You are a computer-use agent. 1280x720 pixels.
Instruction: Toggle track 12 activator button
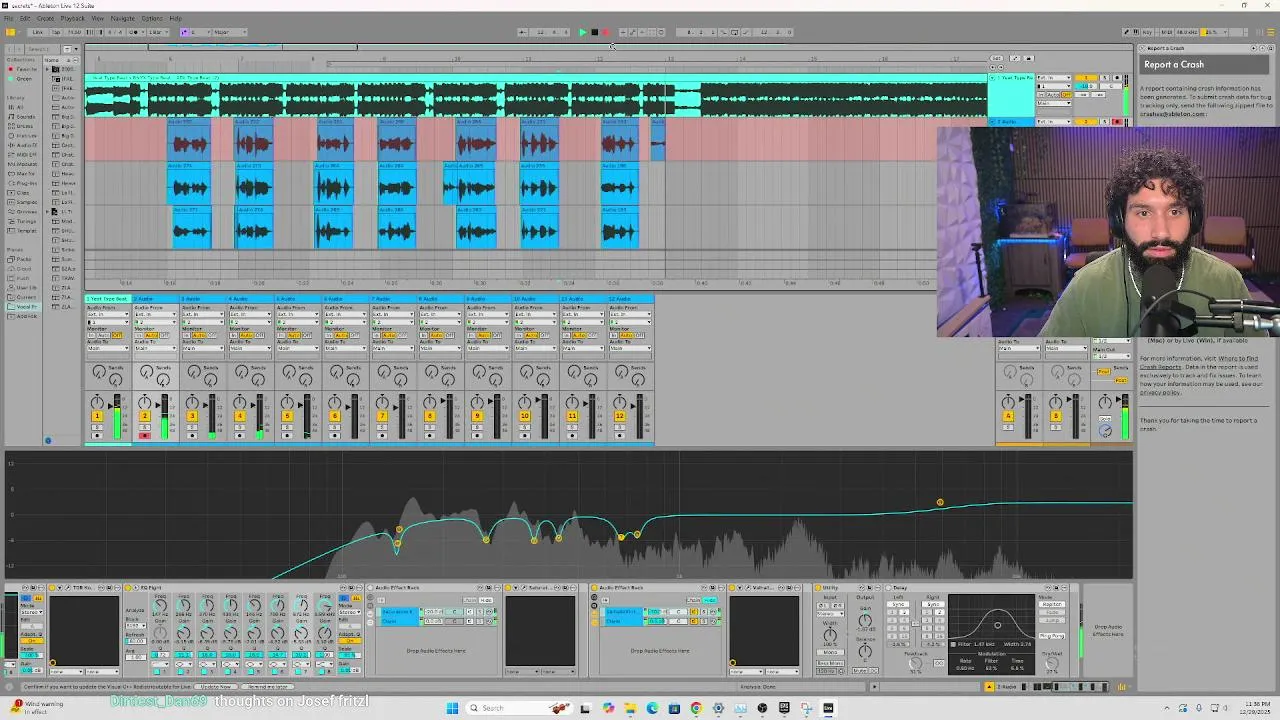point(619,416)
